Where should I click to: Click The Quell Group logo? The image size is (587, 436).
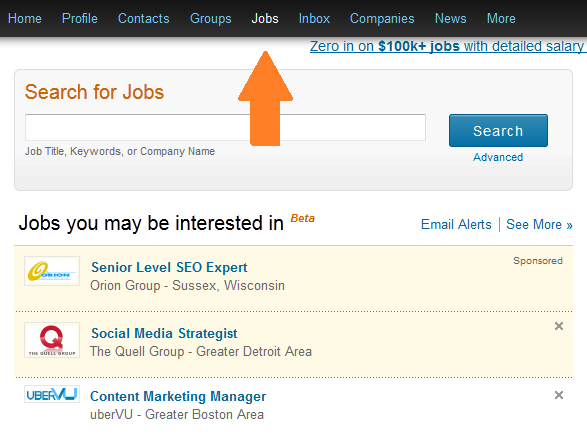[52, 340]
